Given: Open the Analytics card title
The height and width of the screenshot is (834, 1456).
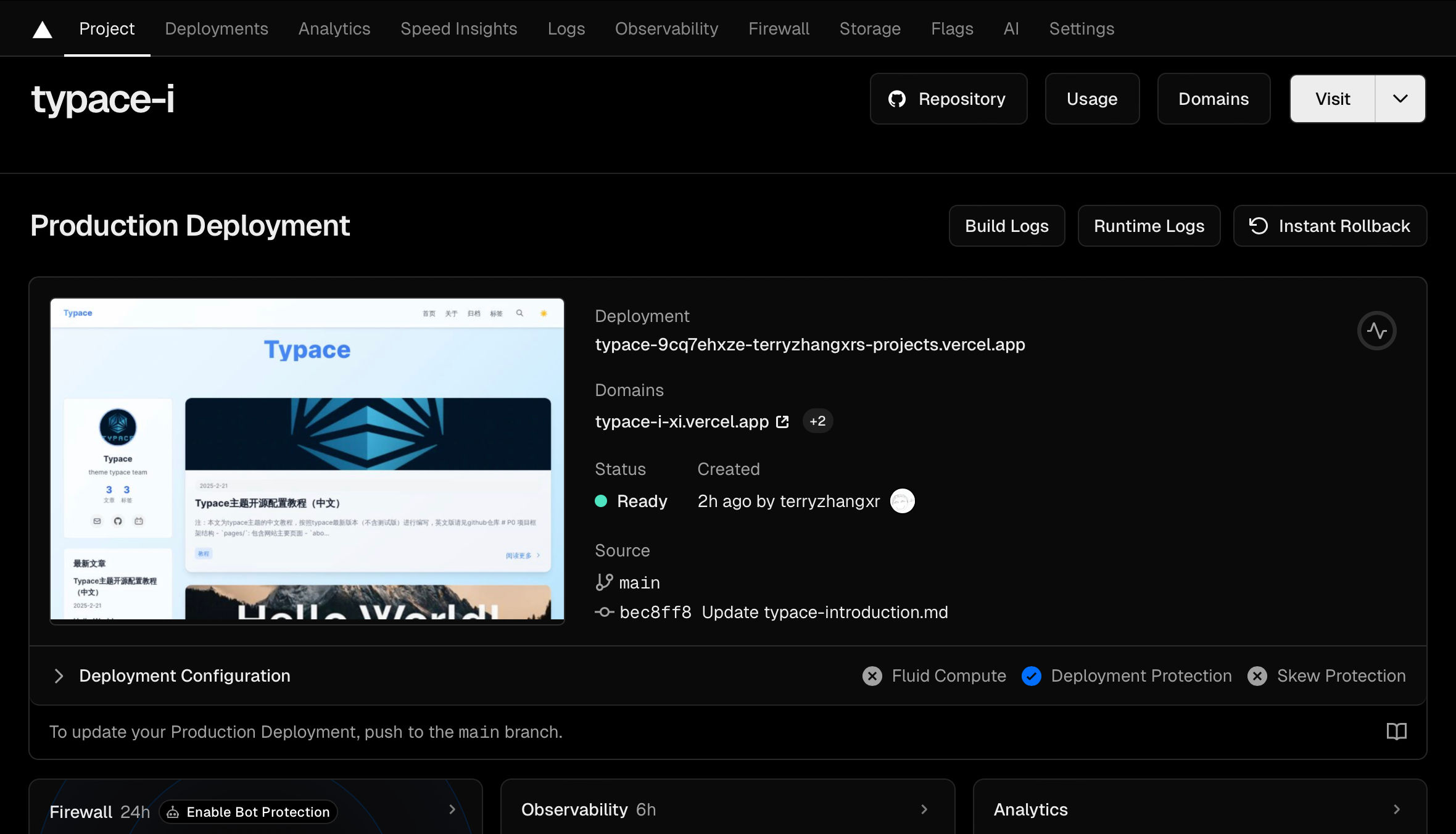Looking at the screenshot, I should click(x=1030, y=809).
